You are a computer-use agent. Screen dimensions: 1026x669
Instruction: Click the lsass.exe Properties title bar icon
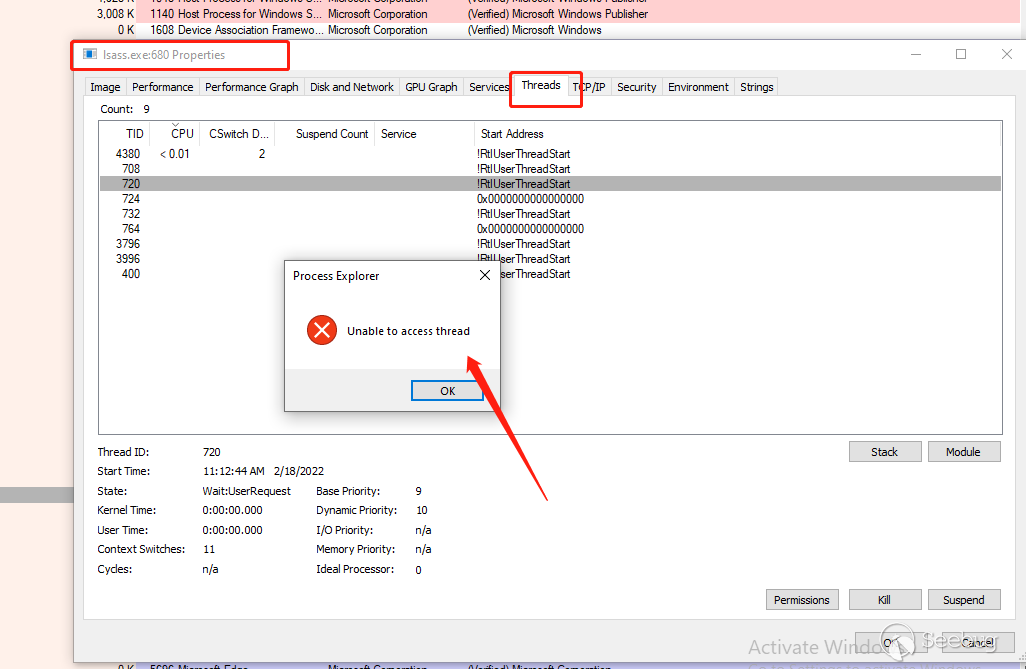pos(90,54)
